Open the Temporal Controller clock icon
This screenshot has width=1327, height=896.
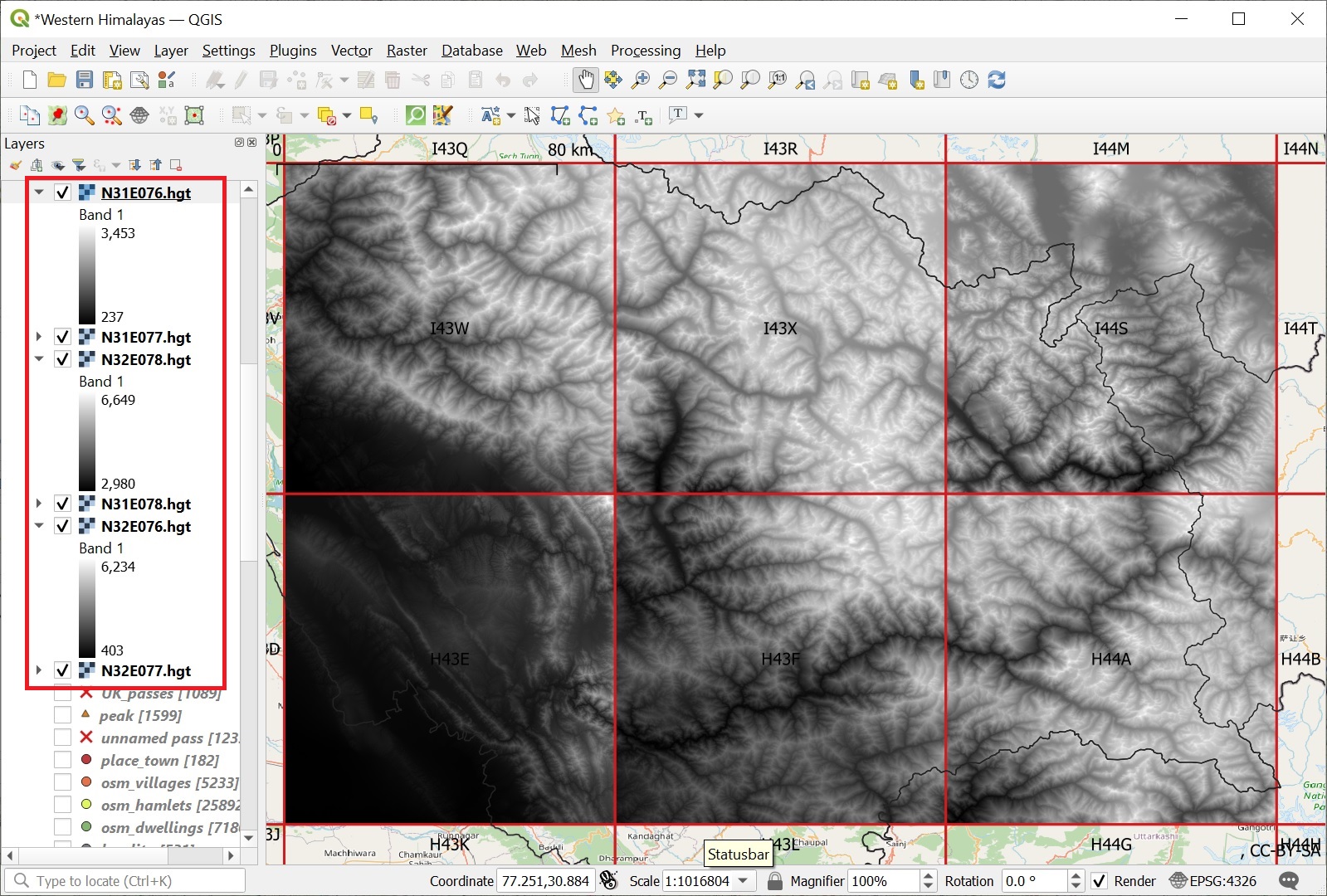click(x=969, y=80)
